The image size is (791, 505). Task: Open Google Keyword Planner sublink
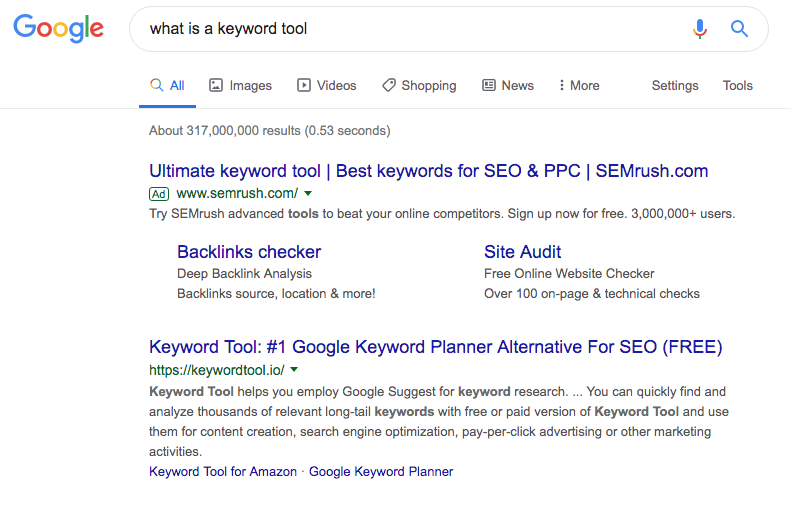(381, 472)
